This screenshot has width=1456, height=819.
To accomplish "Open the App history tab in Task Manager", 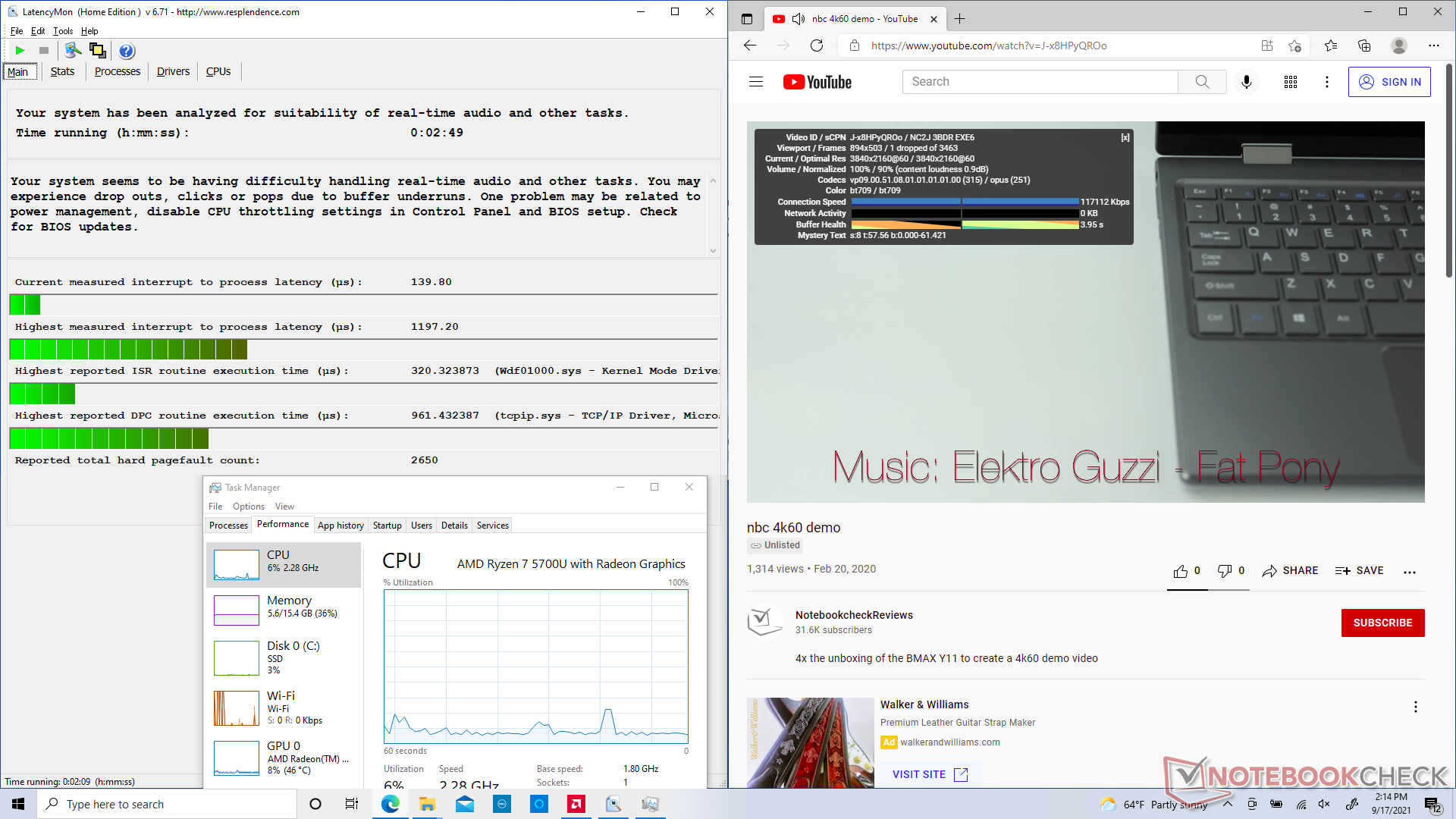I will [x=340, y=526].
